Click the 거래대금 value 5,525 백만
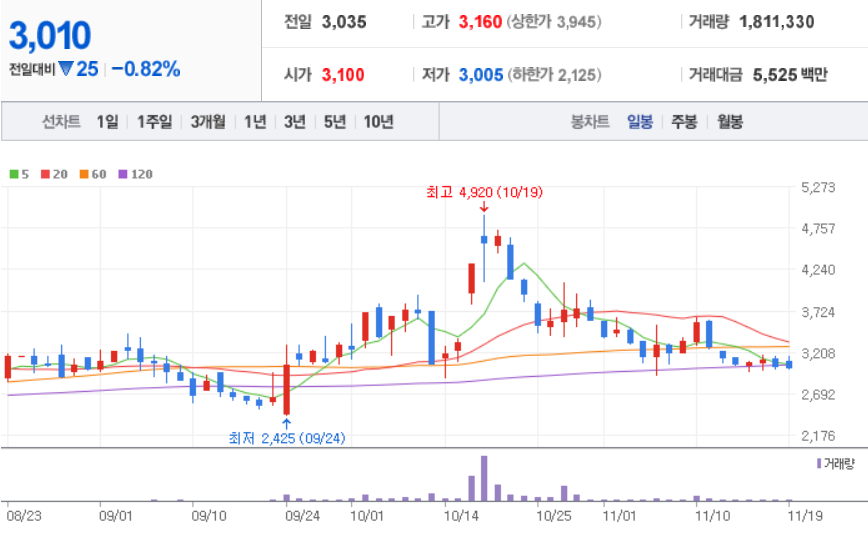This screenshot has height=546, width=868. point(790,75)
